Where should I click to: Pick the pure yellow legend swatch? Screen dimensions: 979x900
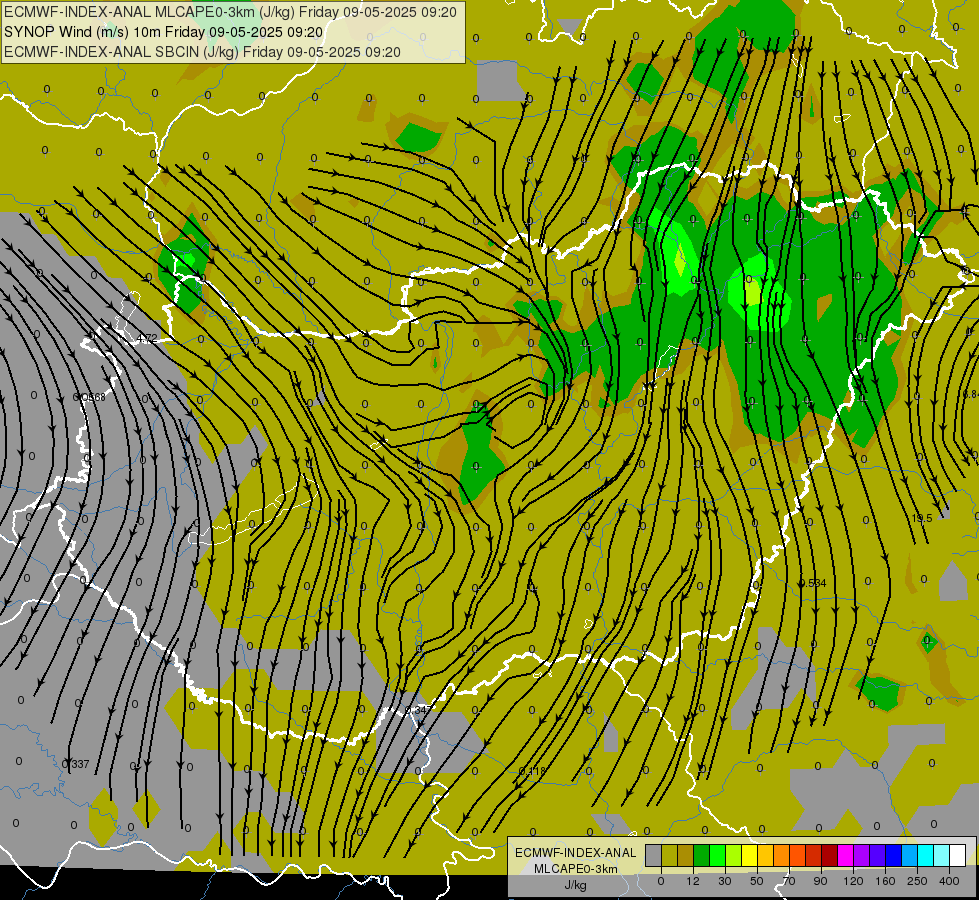coord(750,856)
